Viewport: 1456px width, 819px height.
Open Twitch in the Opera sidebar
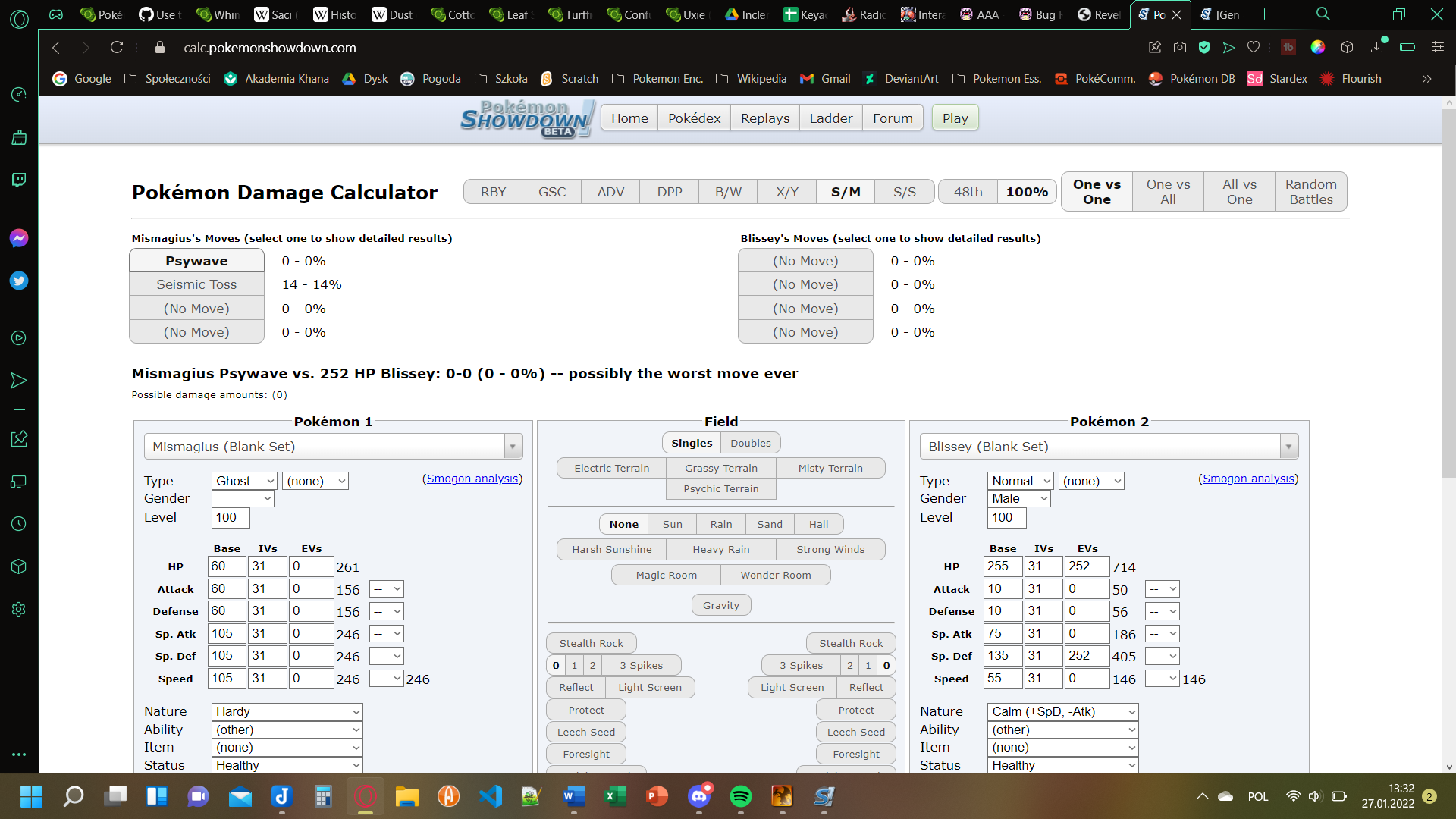pos(19,180)
